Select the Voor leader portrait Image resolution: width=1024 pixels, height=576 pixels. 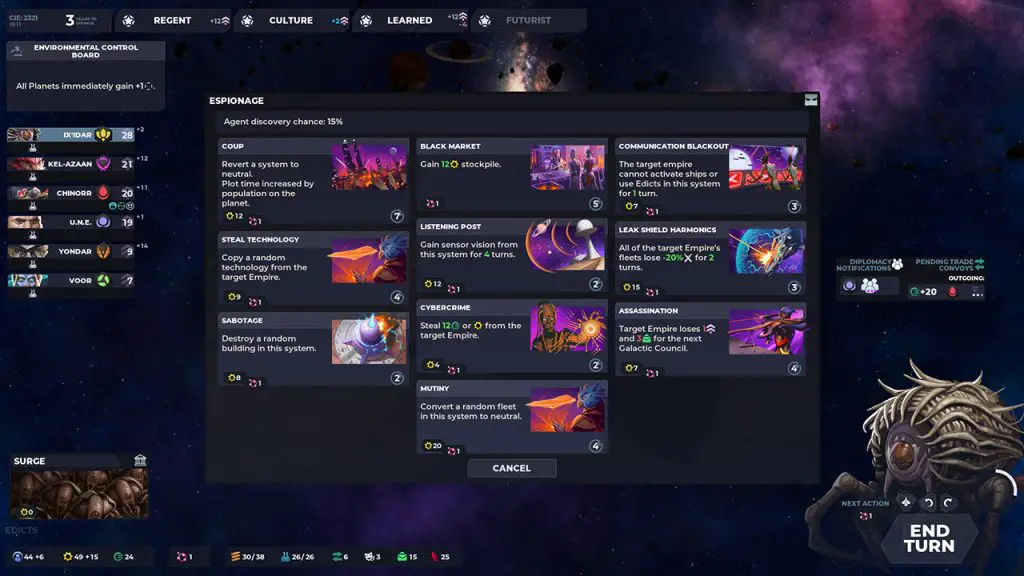coord(27,280)
